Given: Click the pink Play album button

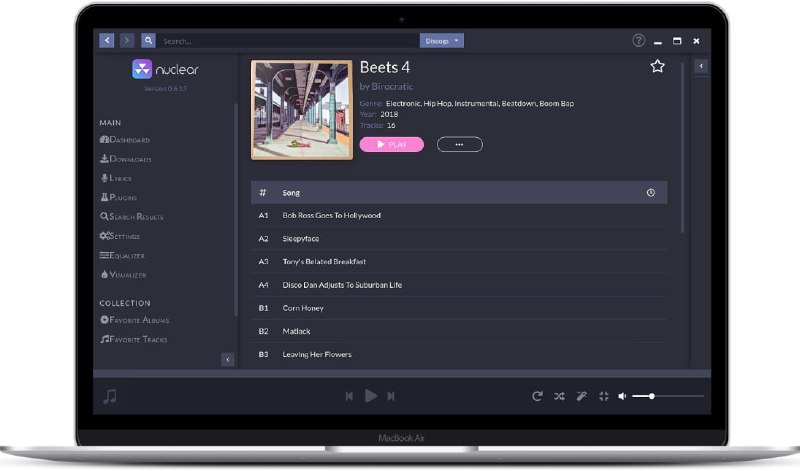Looking at the screenshot, I should 391,144.
